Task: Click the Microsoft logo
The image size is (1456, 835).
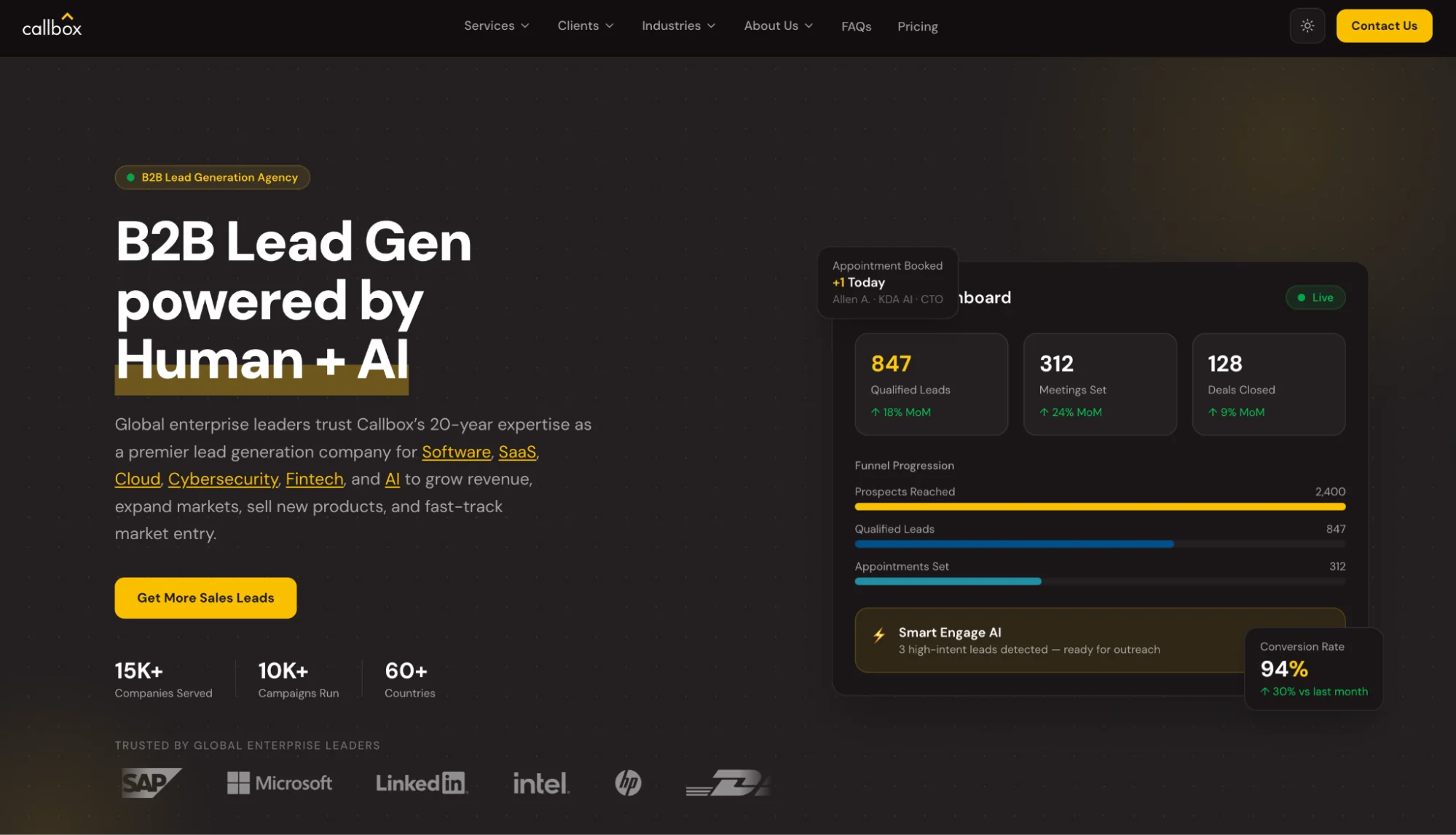Action: tap(280, 783)
